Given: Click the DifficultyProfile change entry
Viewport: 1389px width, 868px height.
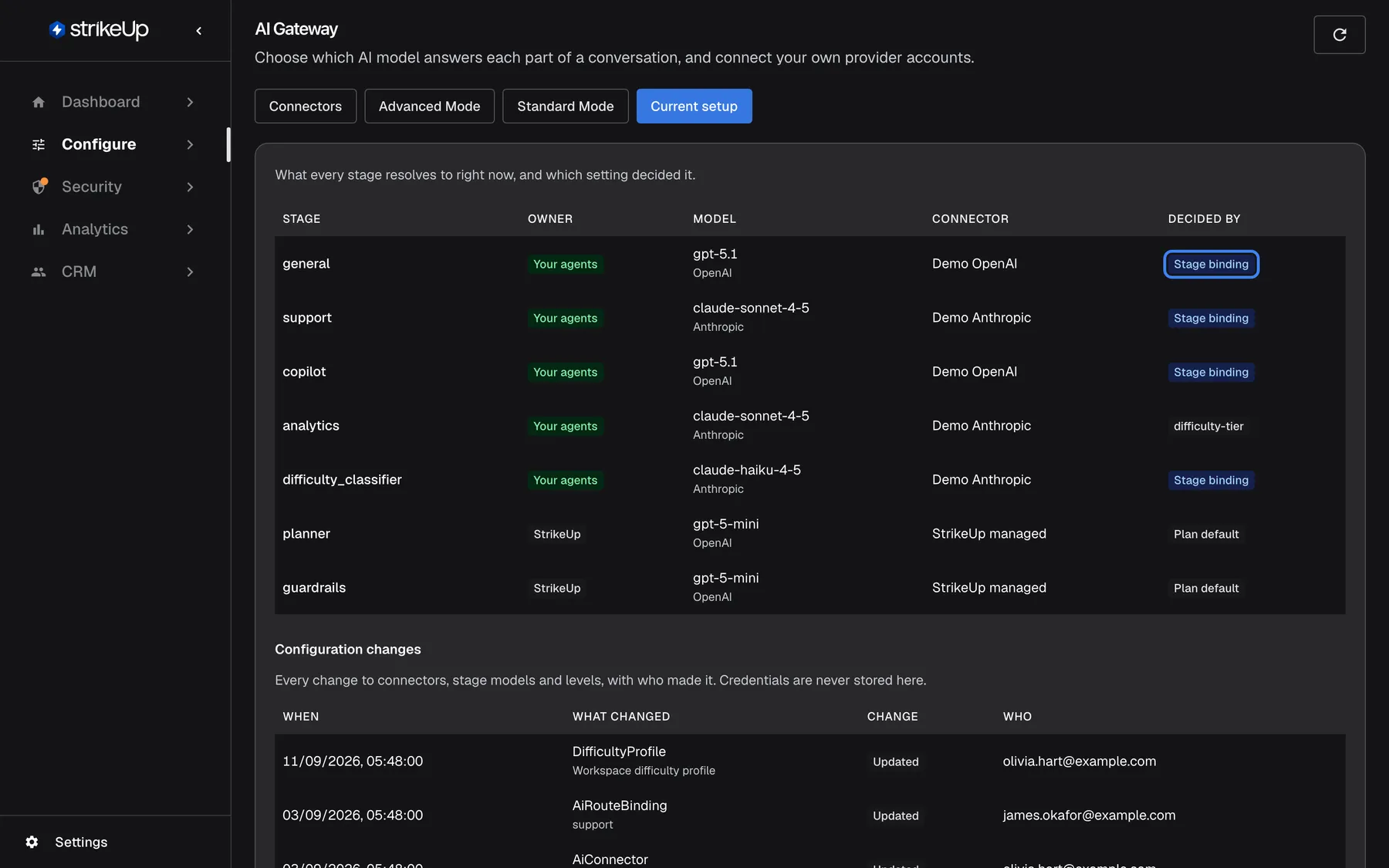Looking at the screenshot, I should click(x=619, y=751).
